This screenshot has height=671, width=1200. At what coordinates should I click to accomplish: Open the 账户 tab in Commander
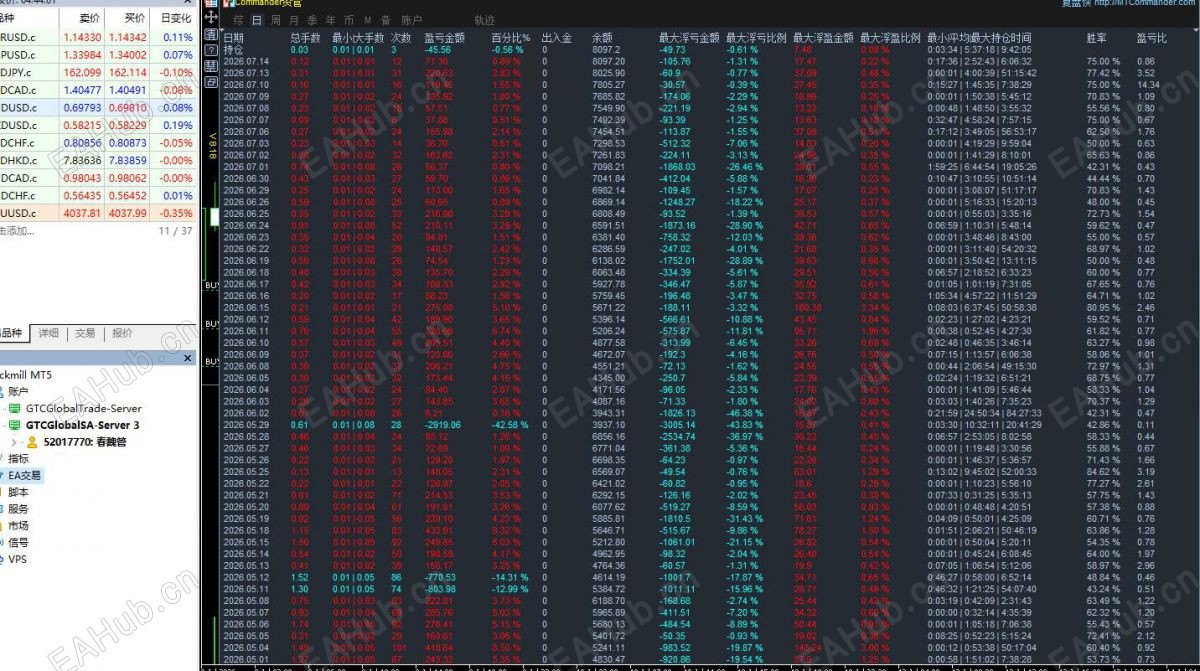411,20
